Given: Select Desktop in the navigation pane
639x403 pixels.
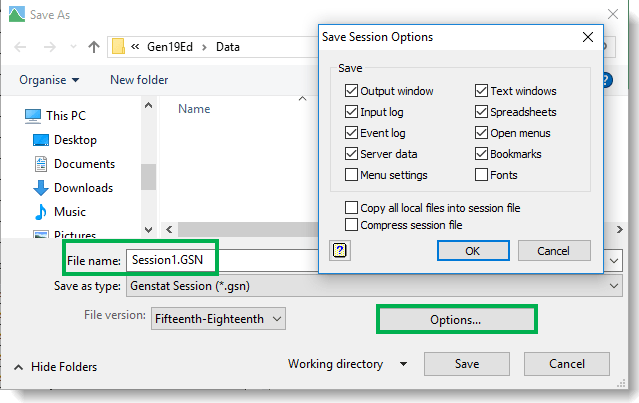Looking at the screenshot, I should [76, 140].
